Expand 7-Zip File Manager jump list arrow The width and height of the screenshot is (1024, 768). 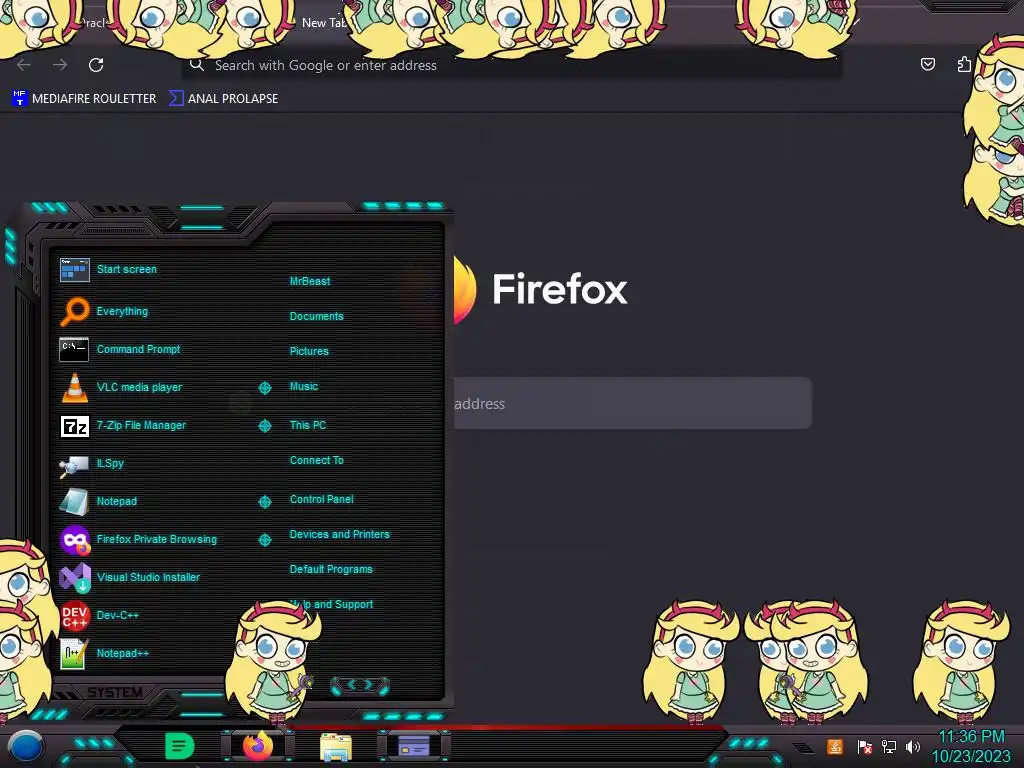(x=264, y=426)
